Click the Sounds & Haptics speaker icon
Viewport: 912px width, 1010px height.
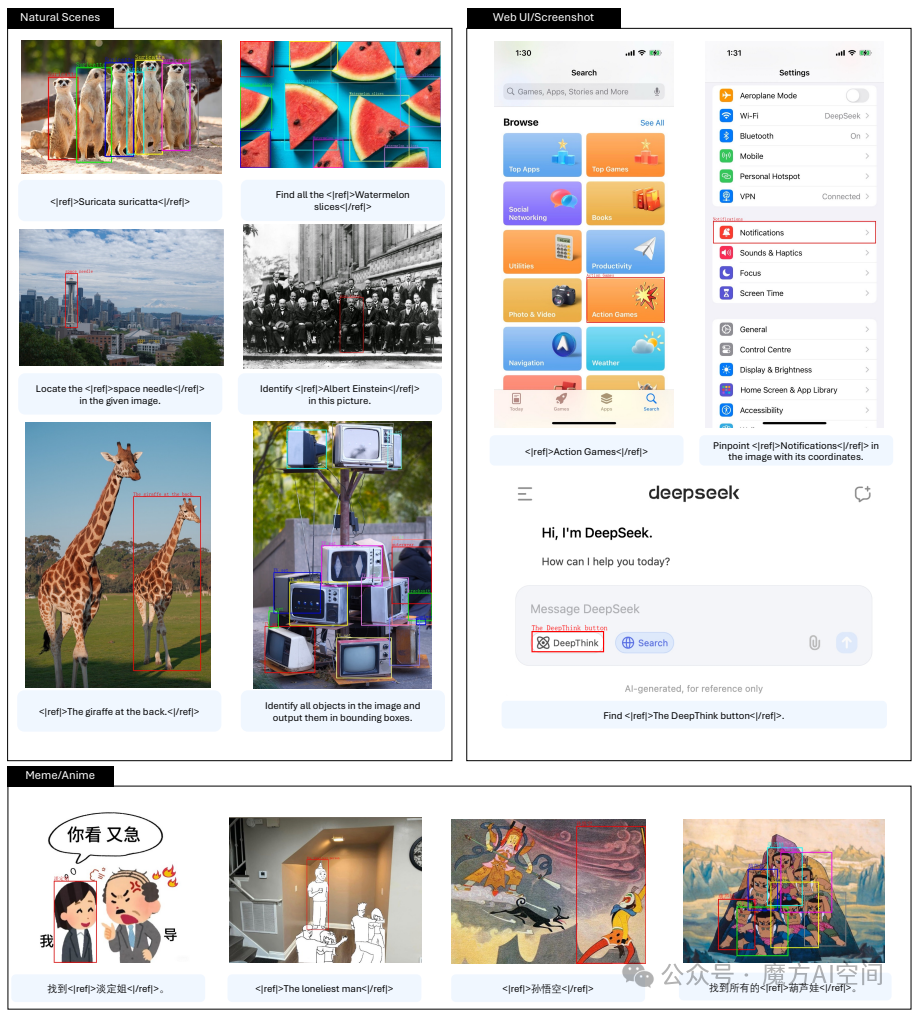pos(726,252)
